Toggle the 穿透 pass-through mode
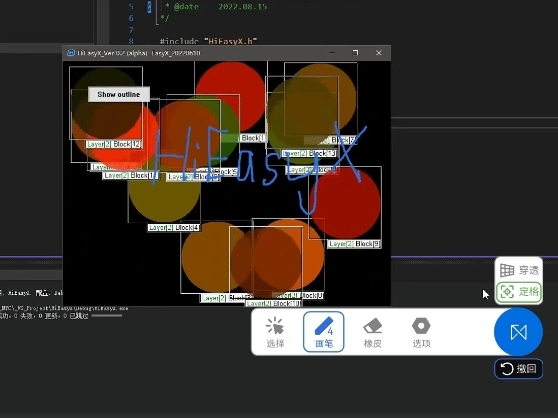The width and height of the screenshot is (558, 418). (x=519, y=270)
